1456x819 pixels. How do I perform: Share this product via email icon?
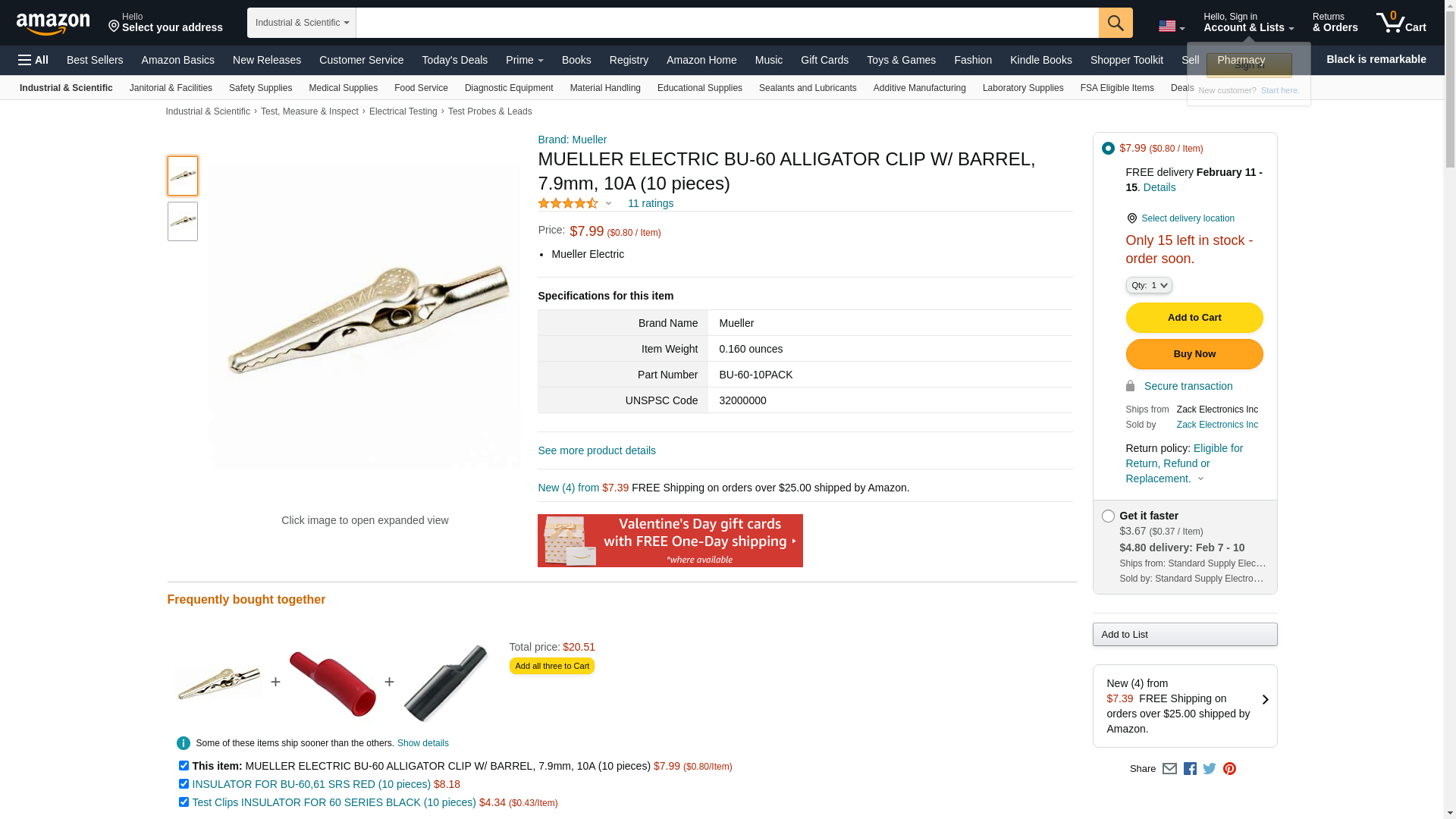coord(1169,769)
